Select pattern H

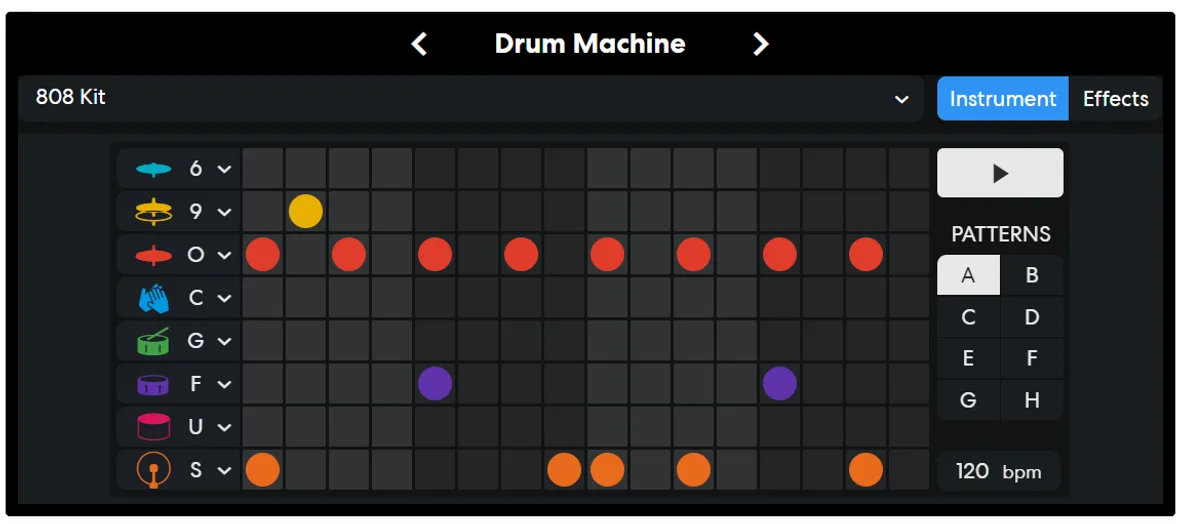pos(1032,400)
